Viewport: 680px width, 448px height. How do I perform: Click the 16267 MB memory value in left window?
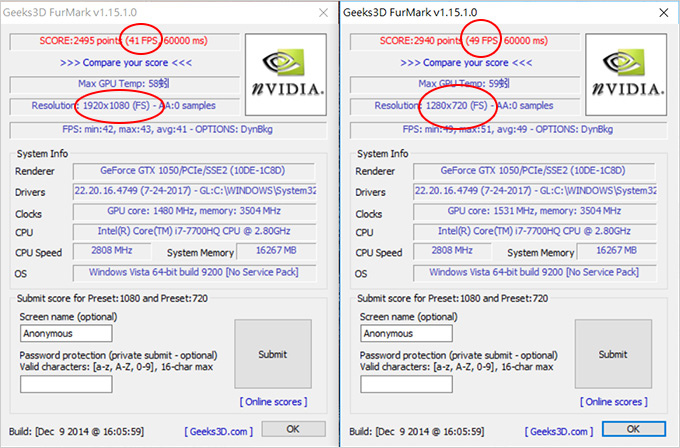[276, 251]
